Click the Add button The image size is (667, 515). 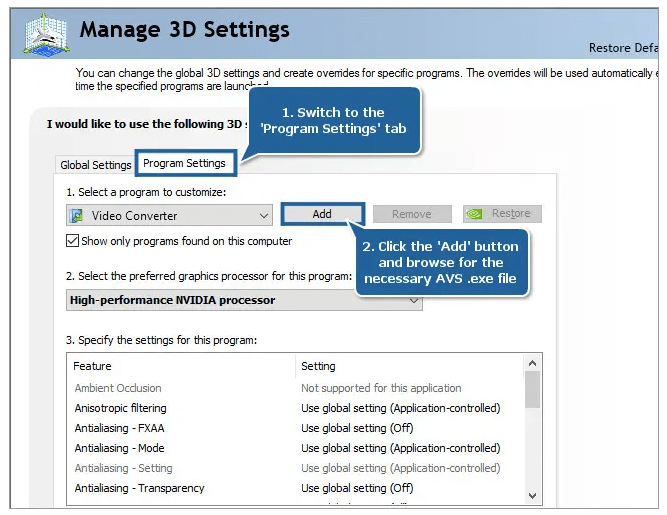point(322,214)
